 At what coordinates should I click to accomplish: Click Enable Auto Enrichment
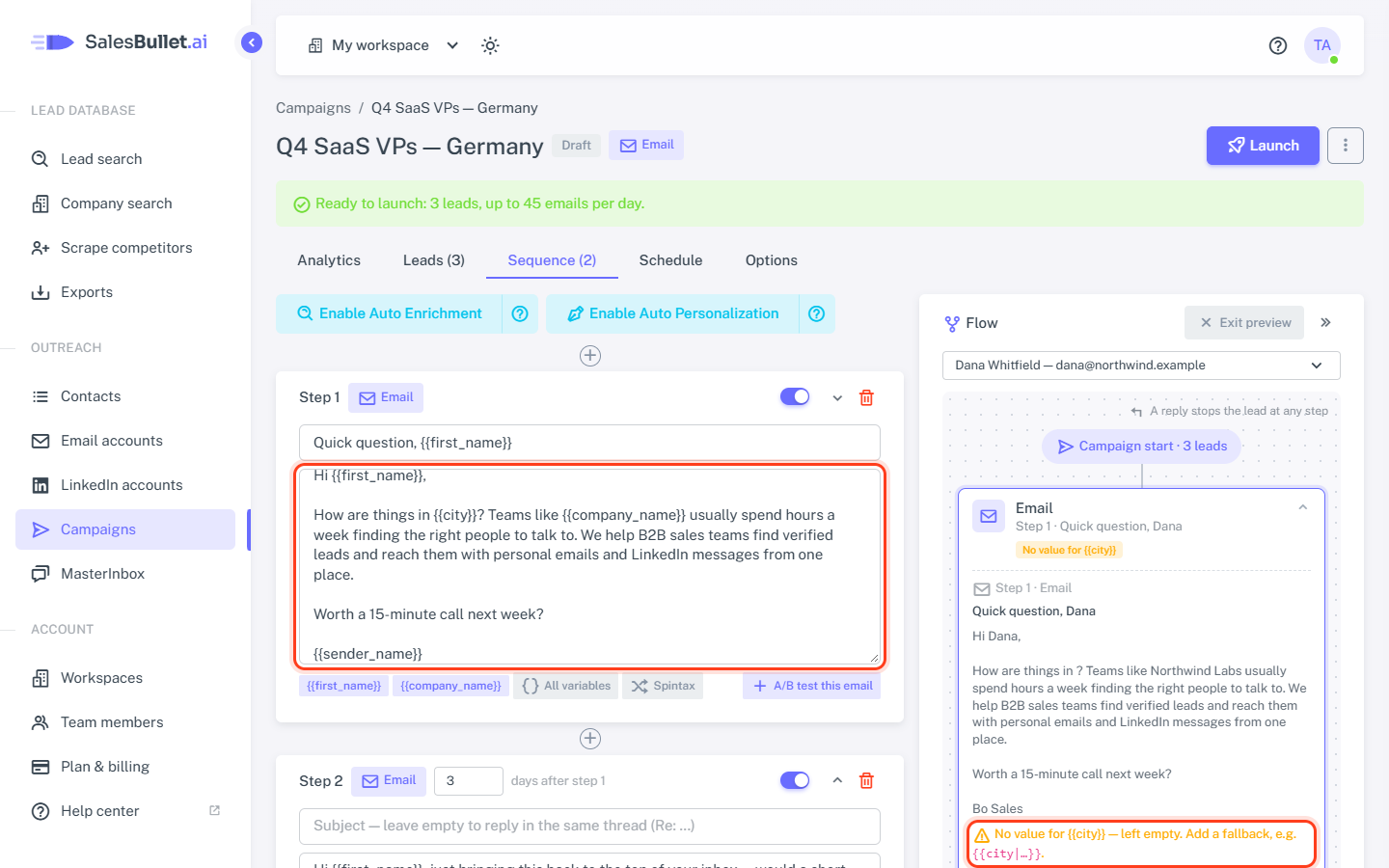[389, 313]
